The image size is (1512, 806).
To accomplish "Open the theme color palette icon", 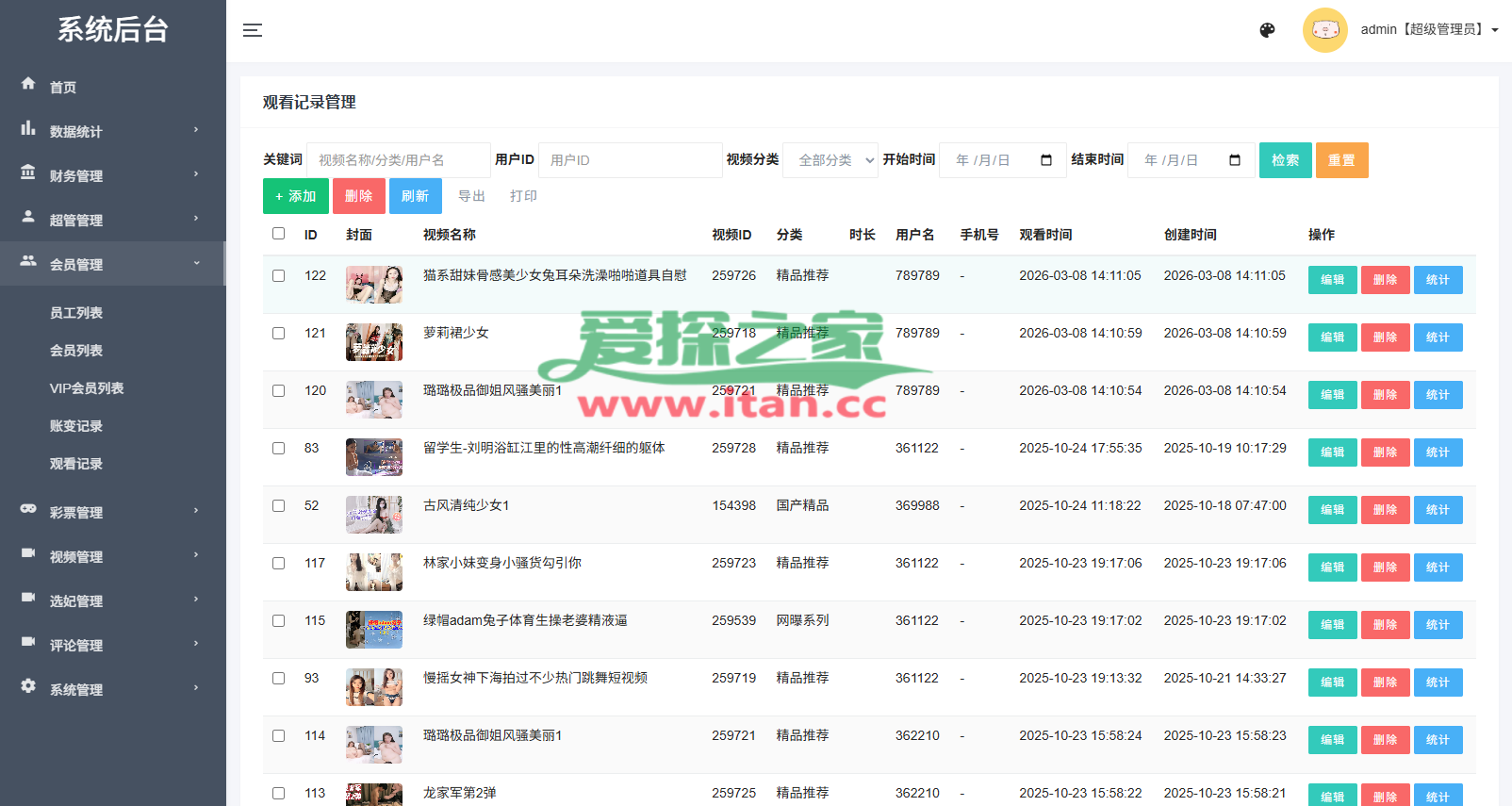I will point(1267,30).
